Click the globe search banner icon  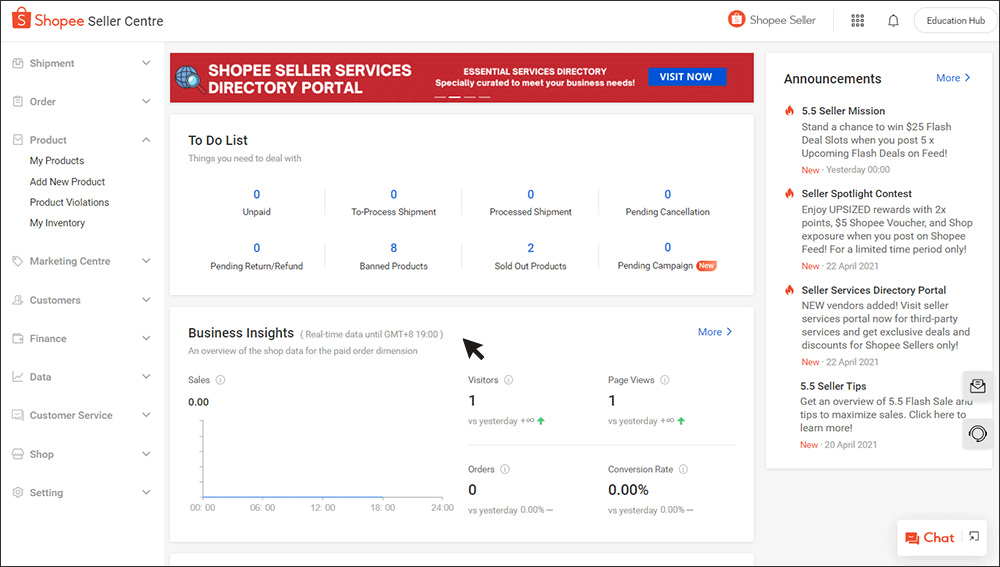point(189,78)
